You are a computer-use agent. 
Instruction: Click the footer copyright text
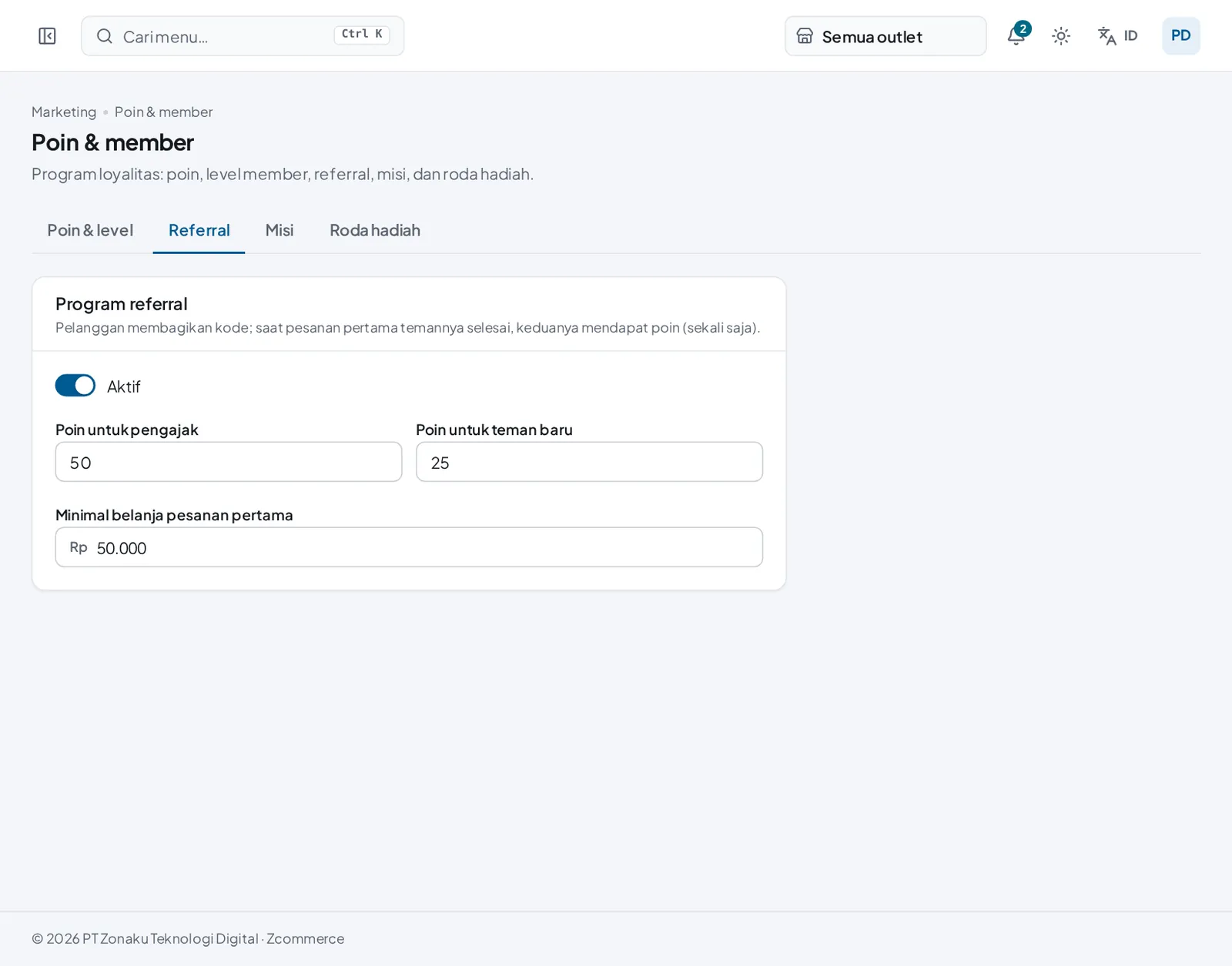tap(188, 938)
